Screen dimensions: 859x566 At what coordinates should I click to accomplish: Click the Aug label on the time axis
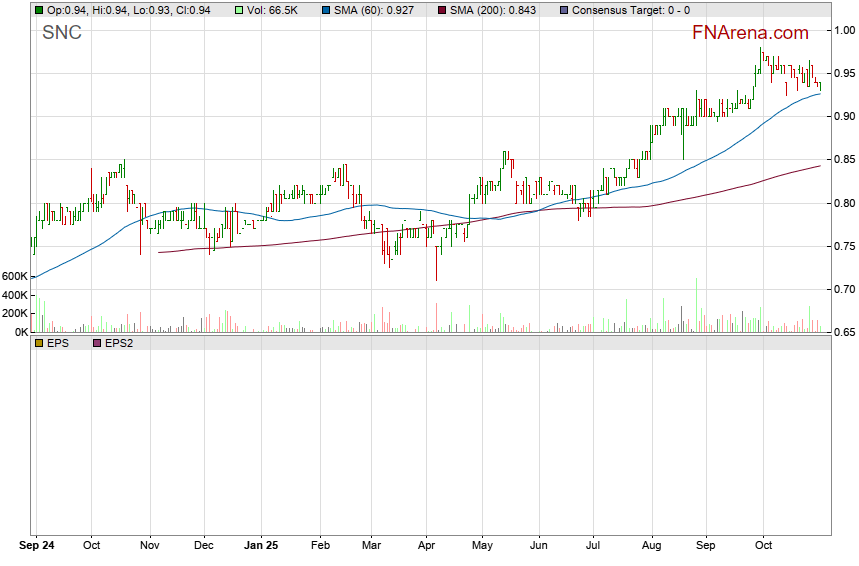point(651,547)
